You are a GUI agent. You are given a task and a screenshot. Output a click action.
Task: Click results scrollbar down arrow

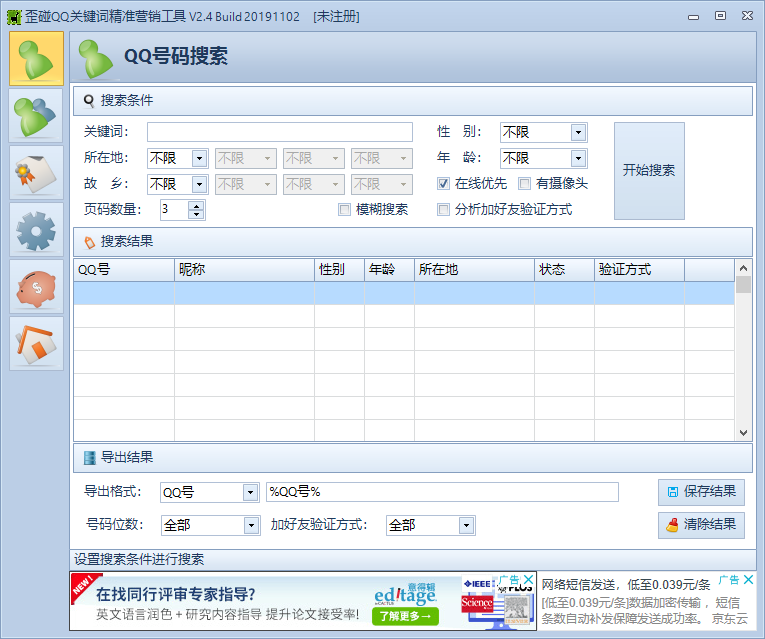click(743, 433)
